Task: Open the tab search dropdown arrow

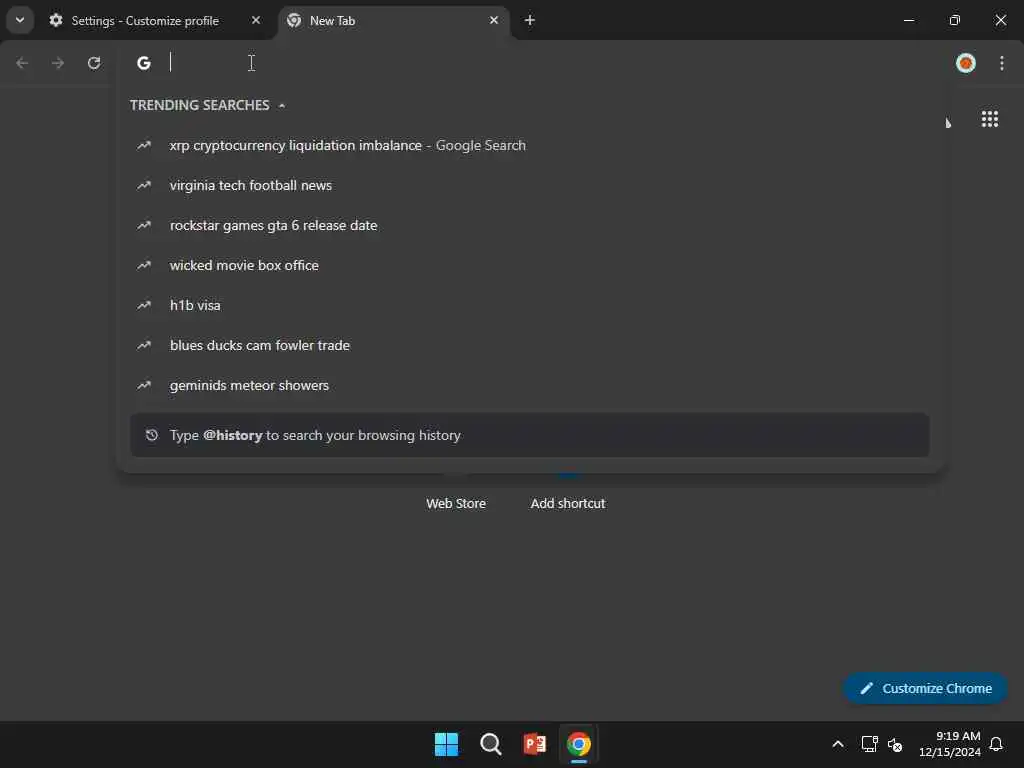Action: pyautogui.click(x=20, y=20)
